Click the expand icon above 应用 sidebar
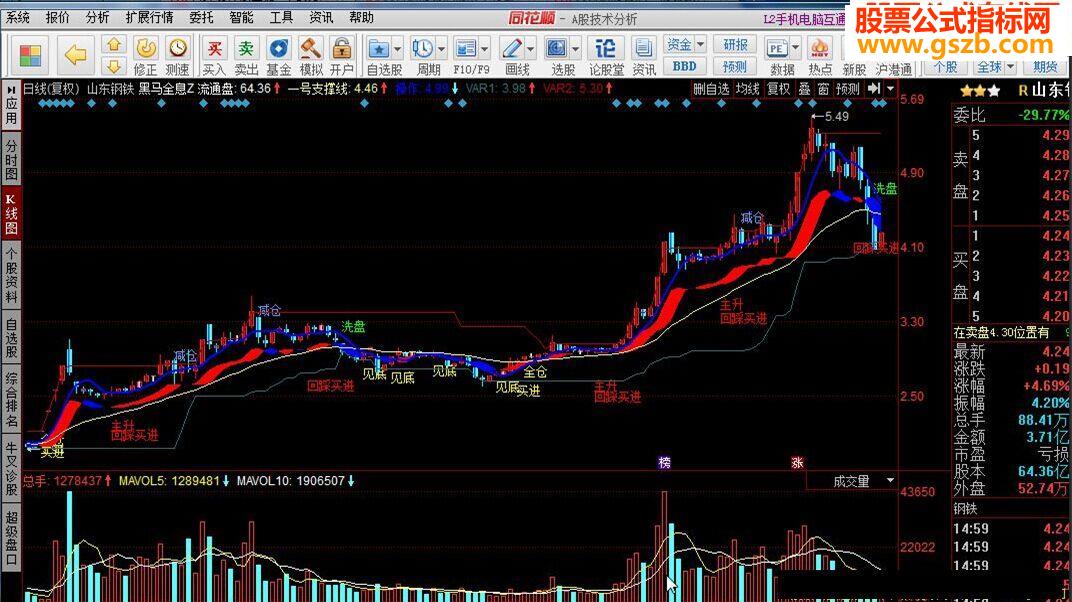1072x602 pixels. (11, 89)
